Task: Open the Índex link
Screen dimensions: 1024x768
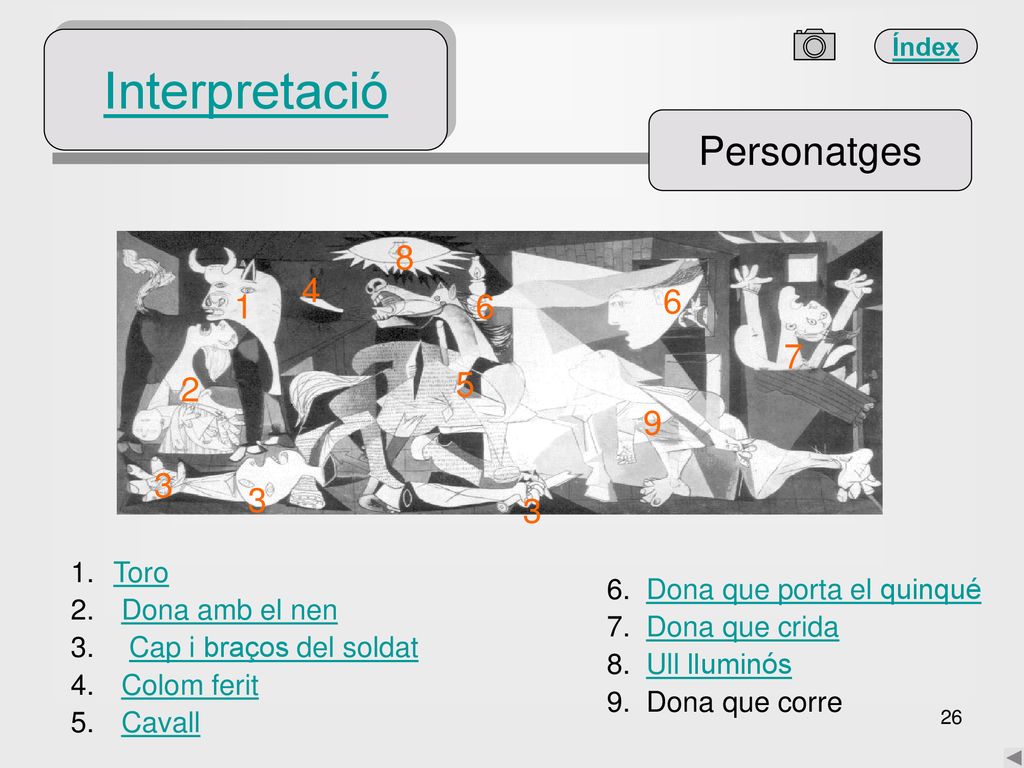Action: (925, 46)
